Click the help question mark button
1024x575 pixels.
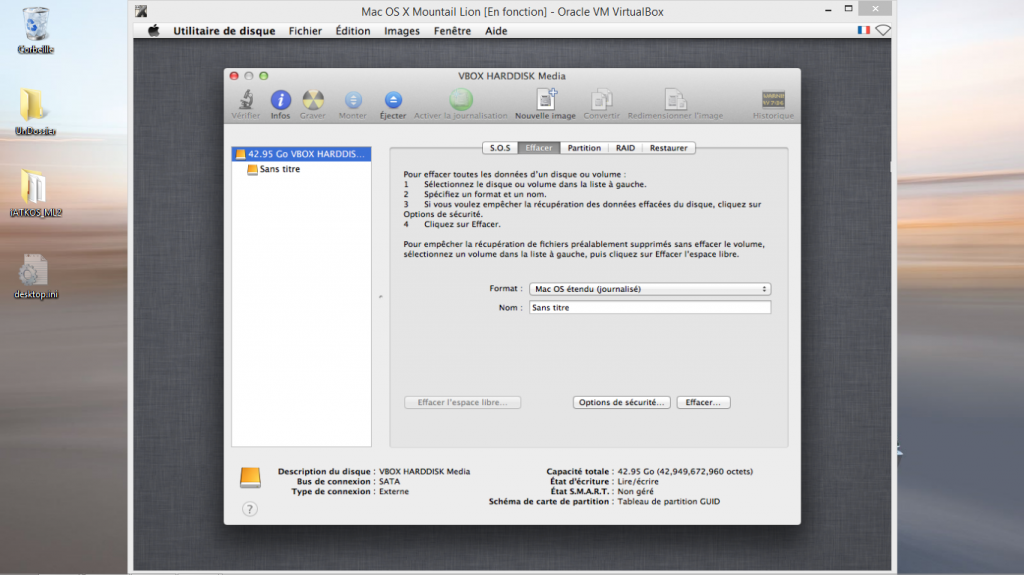(x=250, y=509)
